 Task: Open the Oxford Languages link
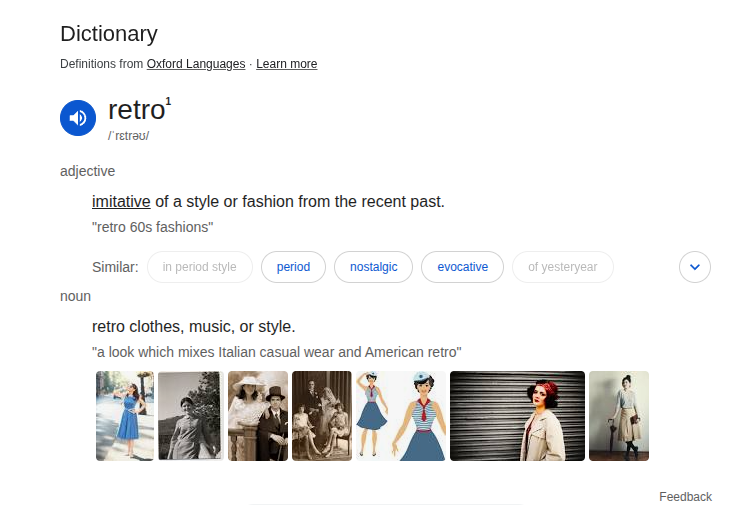point(196,64)
